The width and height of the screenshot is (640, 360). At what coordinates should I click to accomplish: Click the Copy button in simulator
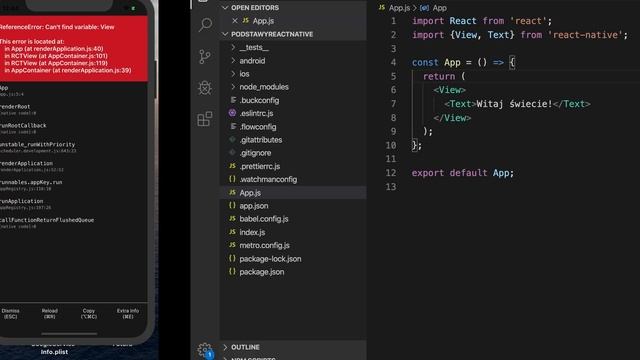pyautogui.click(x=89, y=313)
